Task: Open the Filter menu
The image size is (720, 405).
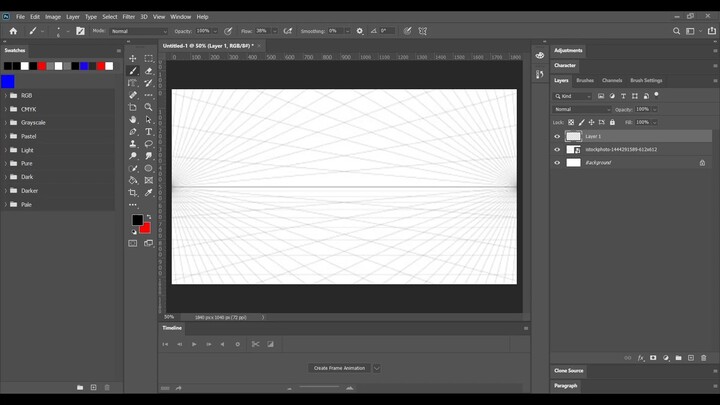Action: click(x=129, y=17)
